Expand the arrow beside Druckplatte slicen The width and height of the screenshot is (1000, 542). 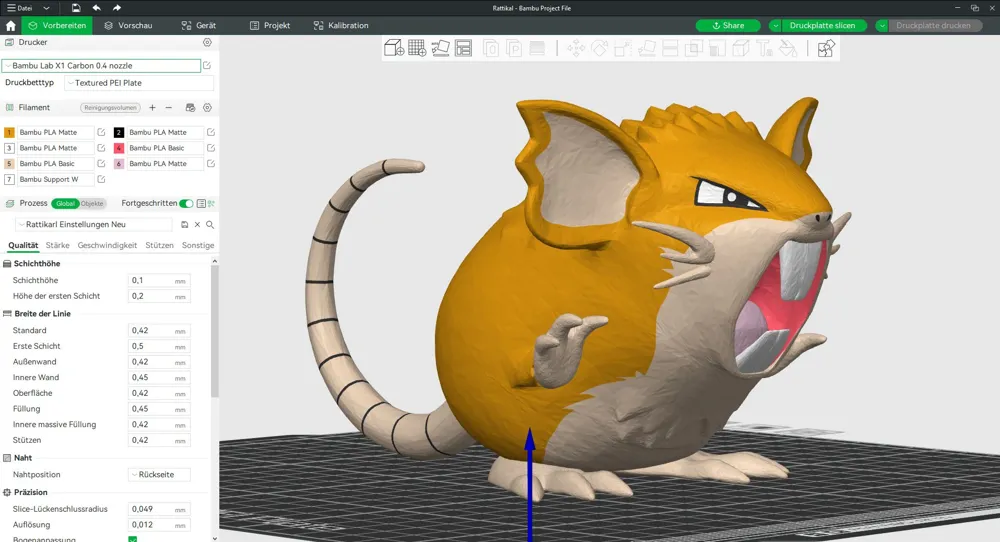(x=775, y=26)
